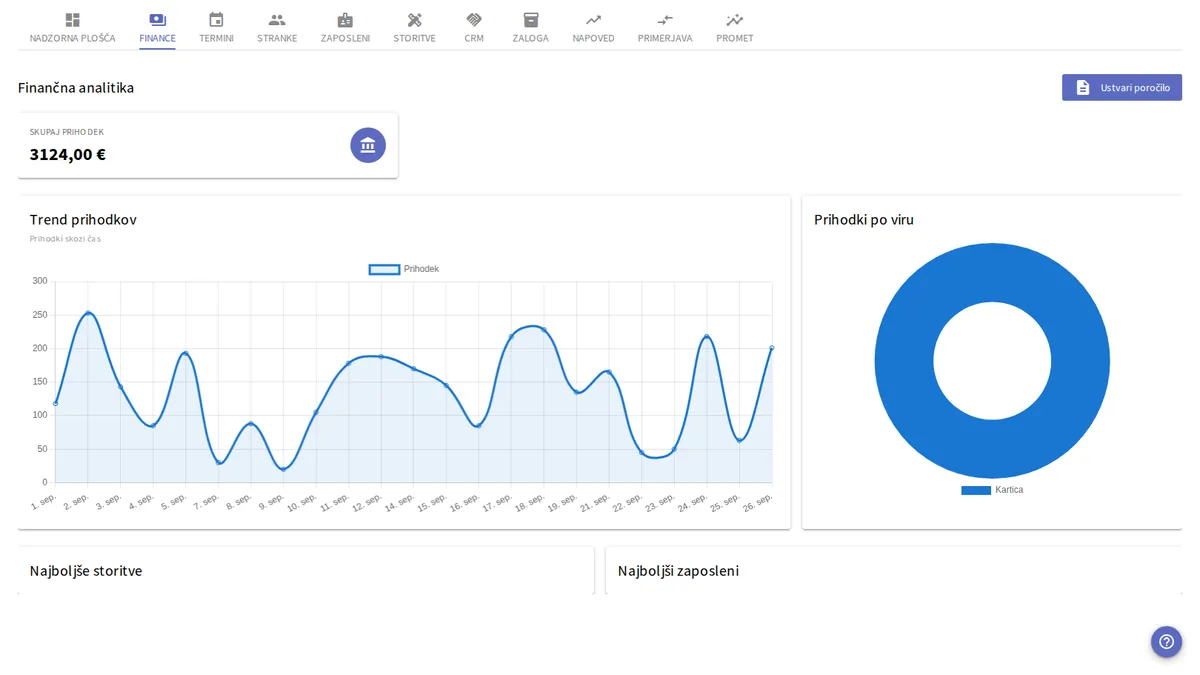Open the Storitve tools icon

coord(414,20)
